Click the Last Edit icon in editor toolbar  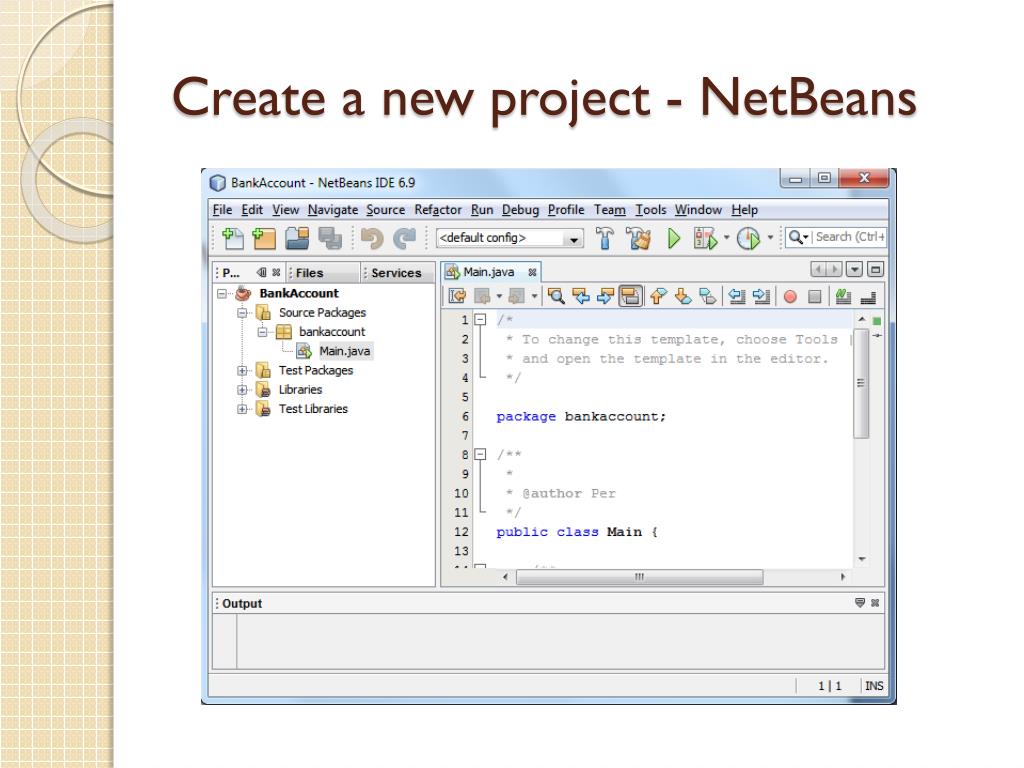[457, 296]
